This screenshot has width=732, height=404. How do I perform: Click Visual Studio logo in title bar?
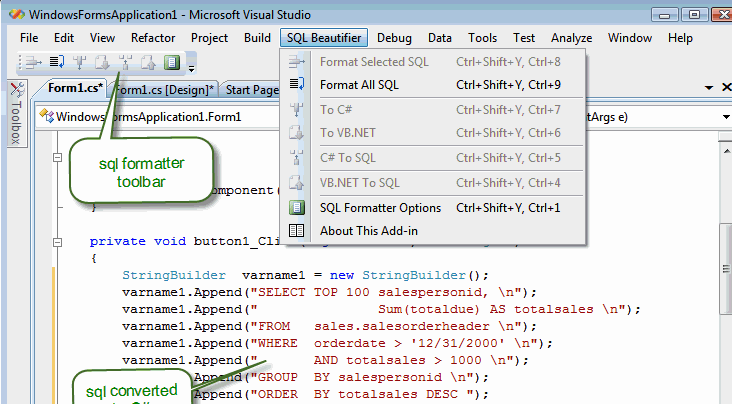pos(17,14)
